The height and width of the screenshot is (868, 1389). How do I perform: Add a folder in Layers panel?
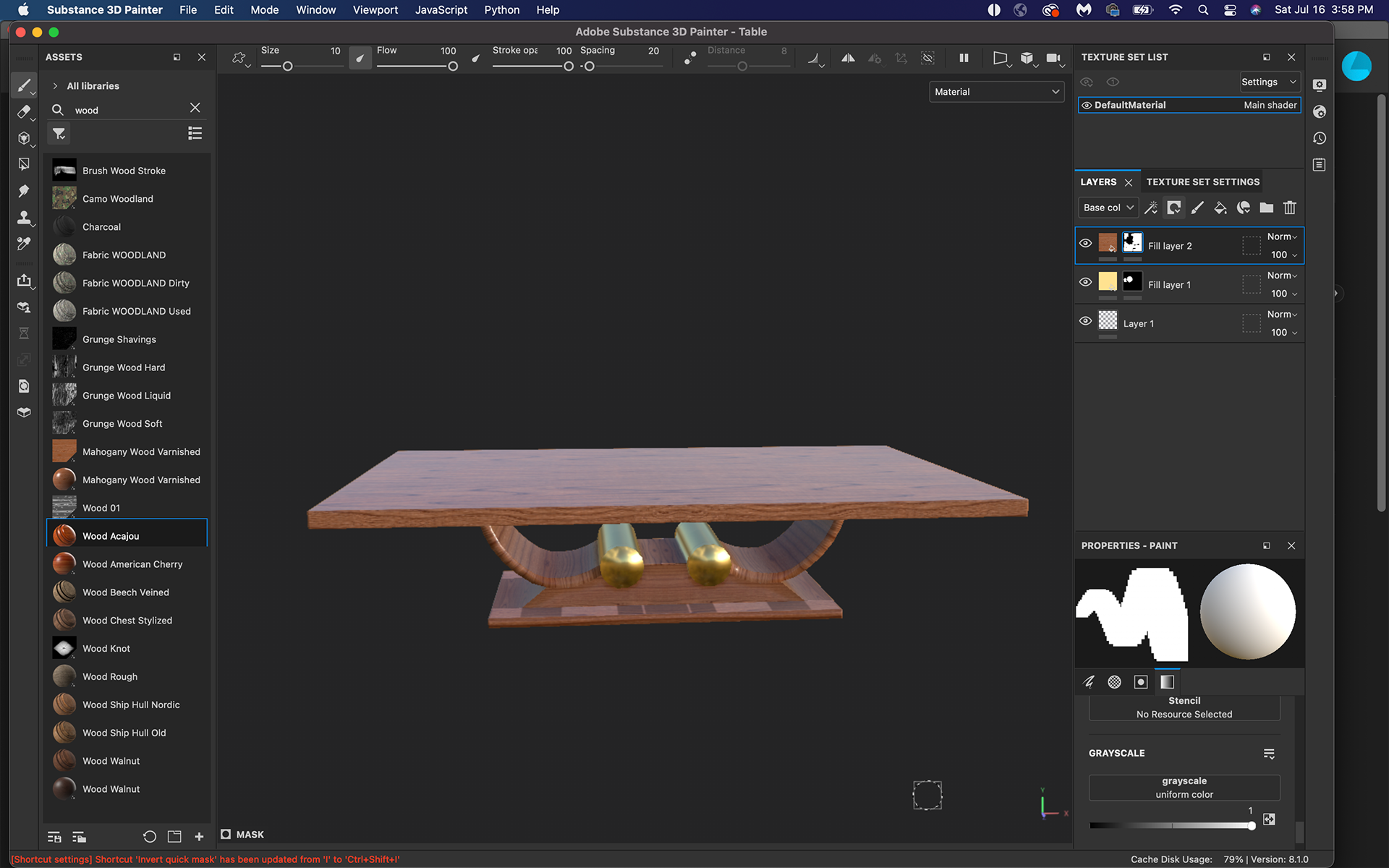1267,208
